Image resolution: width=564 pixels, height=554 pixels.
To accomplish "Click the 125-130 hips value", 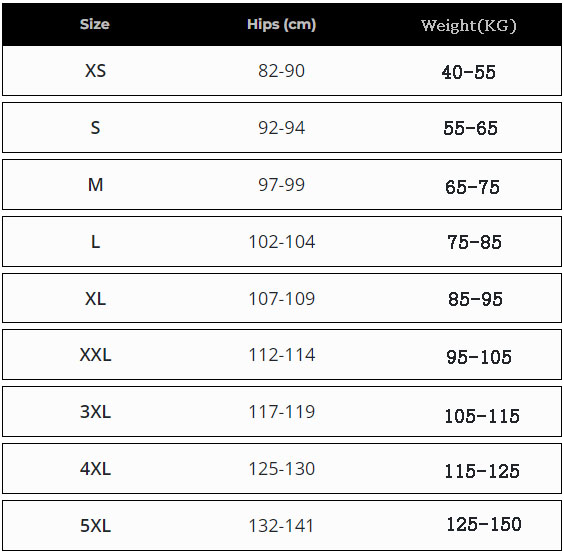I will click(282, 469).
